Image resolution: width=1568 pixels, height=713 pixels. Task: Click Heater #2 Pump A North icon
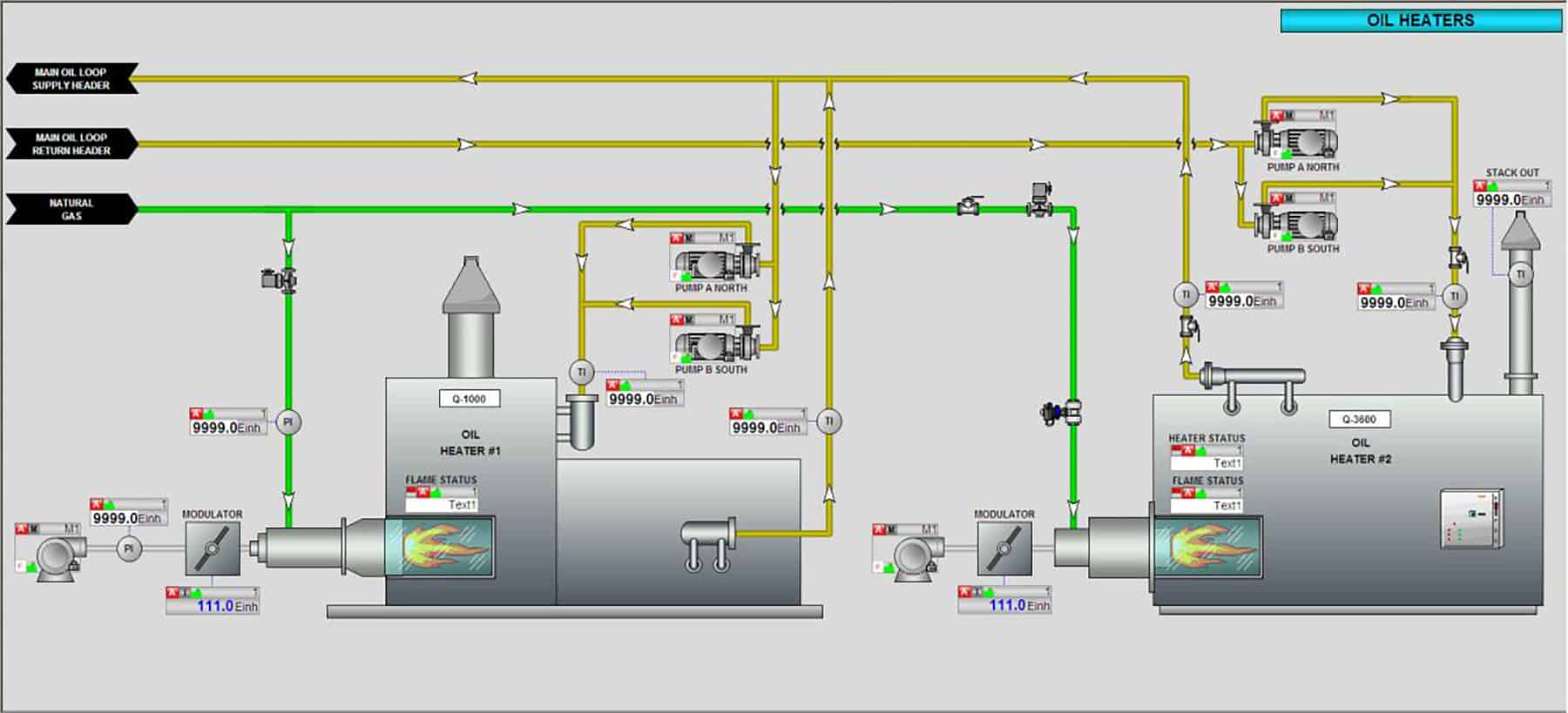coord(1296,140)
